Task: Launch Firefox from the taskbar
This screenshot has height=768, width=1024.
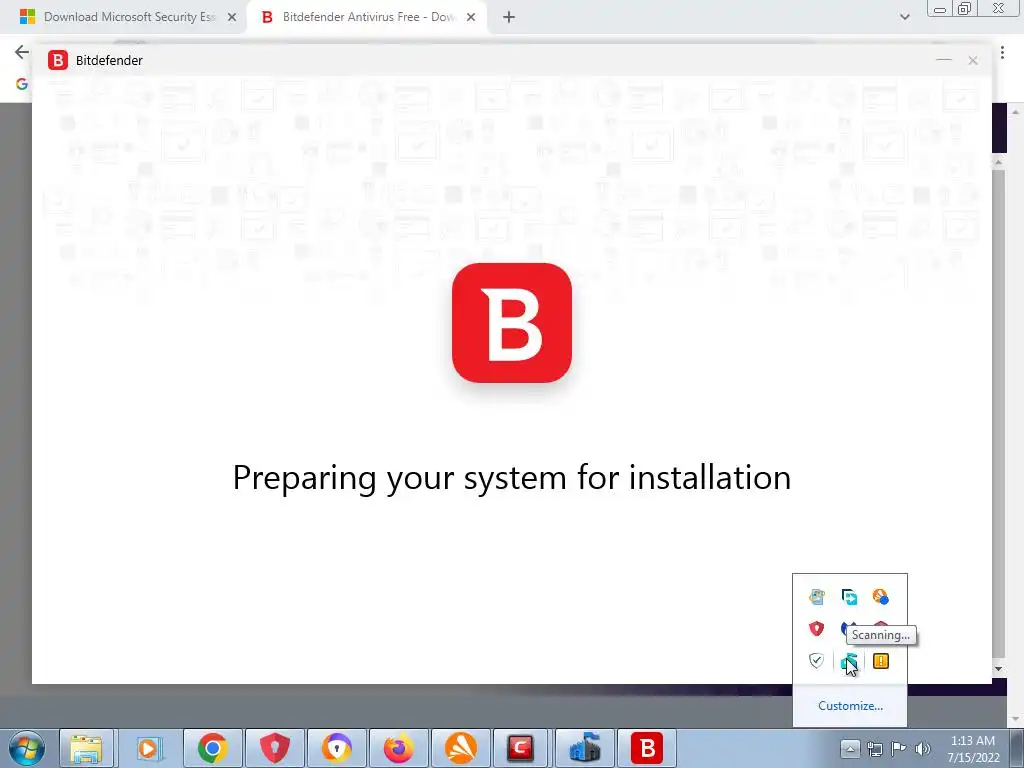Action: pos(398,748)
